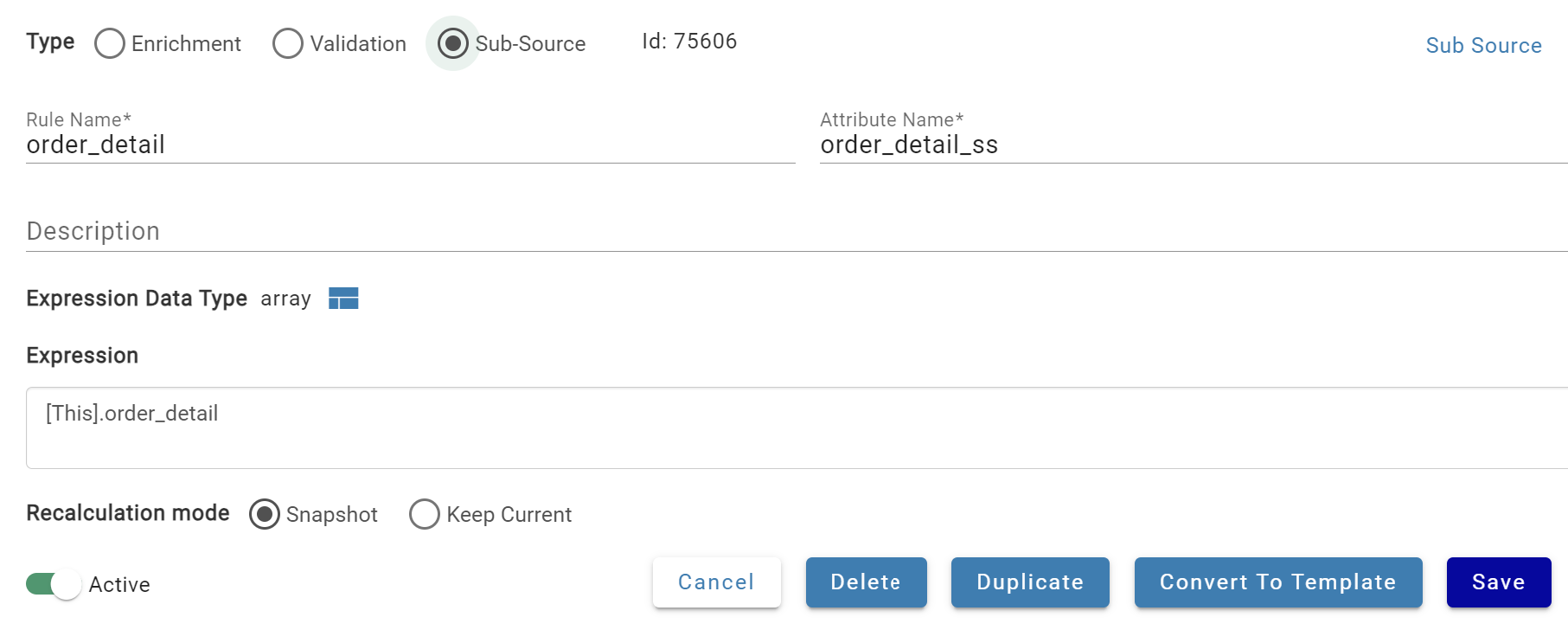
Task: Delete this rule
Action: [x=866, y=582]
